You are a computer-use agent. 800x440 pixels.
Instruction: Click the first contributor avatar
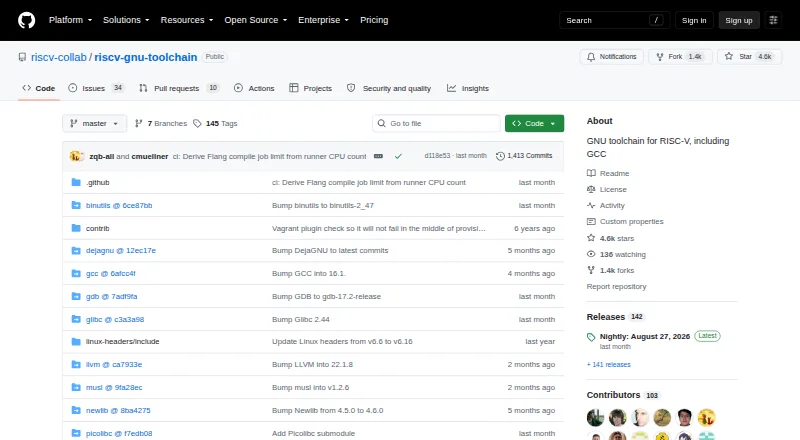coord(595,418)
